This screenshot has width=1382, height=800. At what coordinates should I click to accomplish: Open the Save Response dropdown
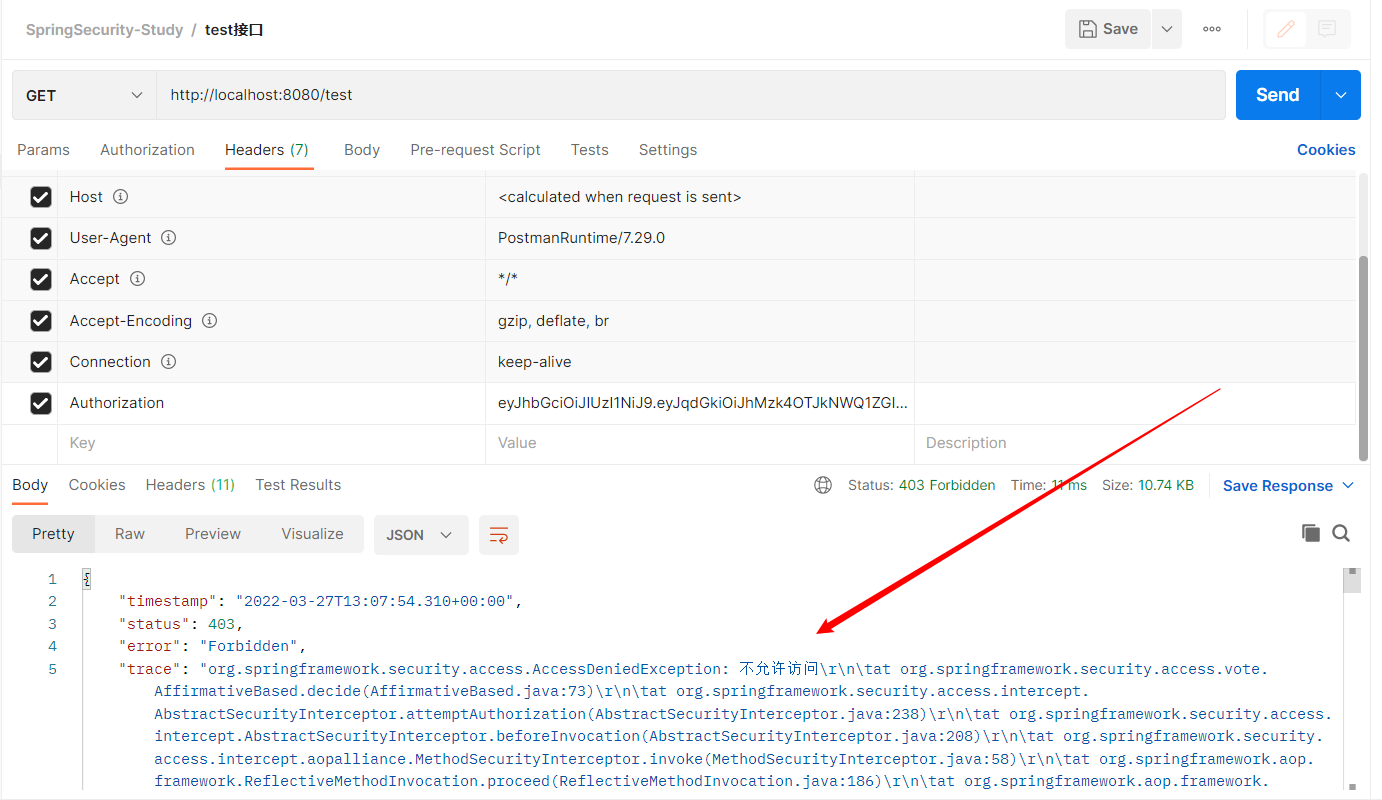pyautogui.click(x=1288, y=486)
